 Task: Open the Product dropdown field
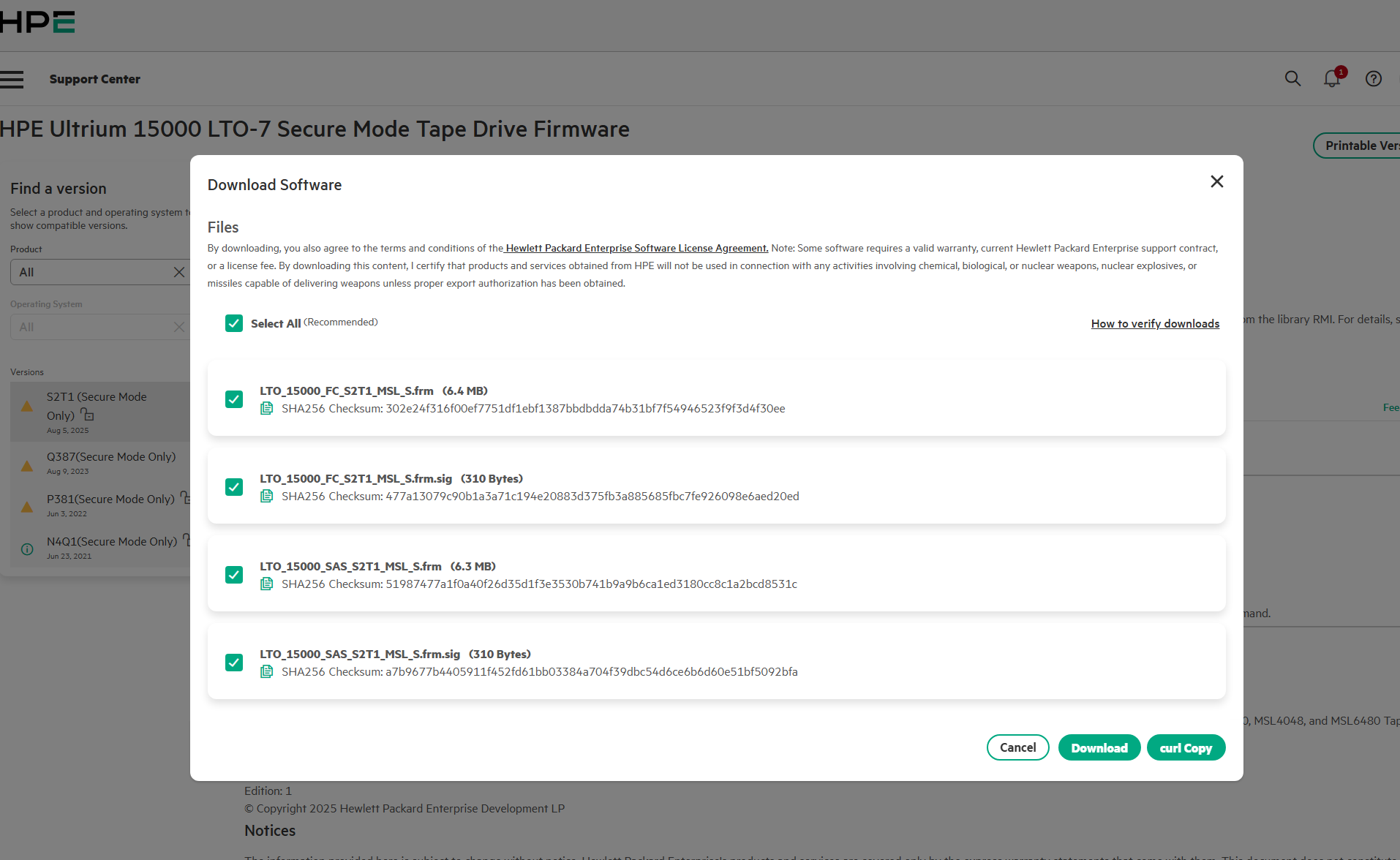[91, 272]
